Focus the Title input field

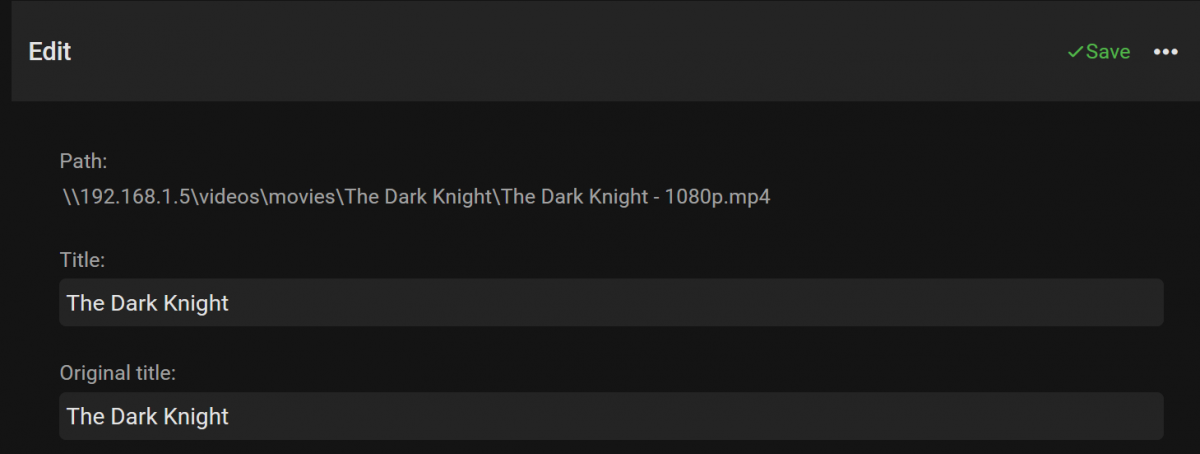coord(610,302)
